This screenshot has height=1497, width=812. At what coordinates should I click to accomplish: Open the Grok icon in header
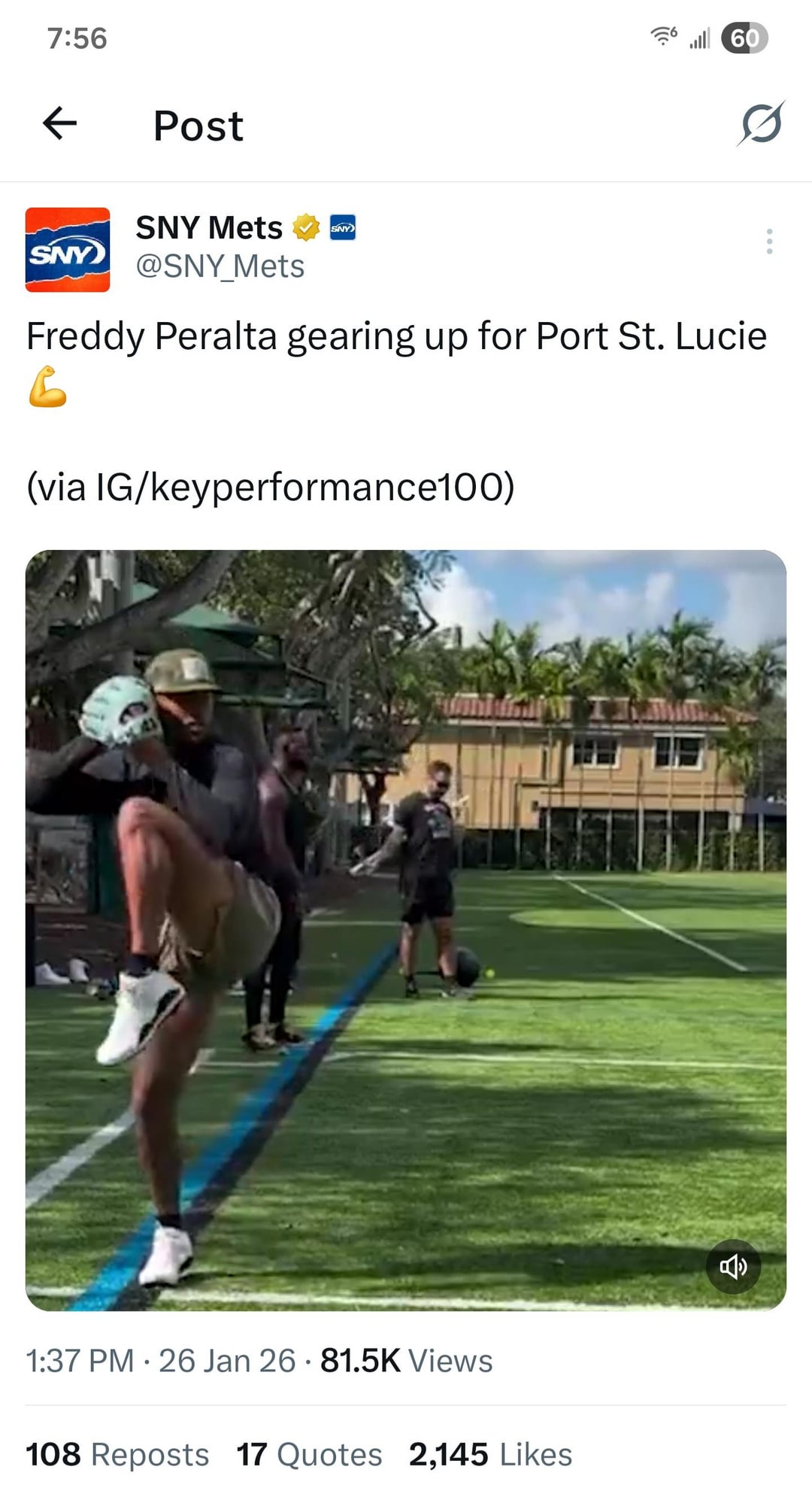coord(761,123)
